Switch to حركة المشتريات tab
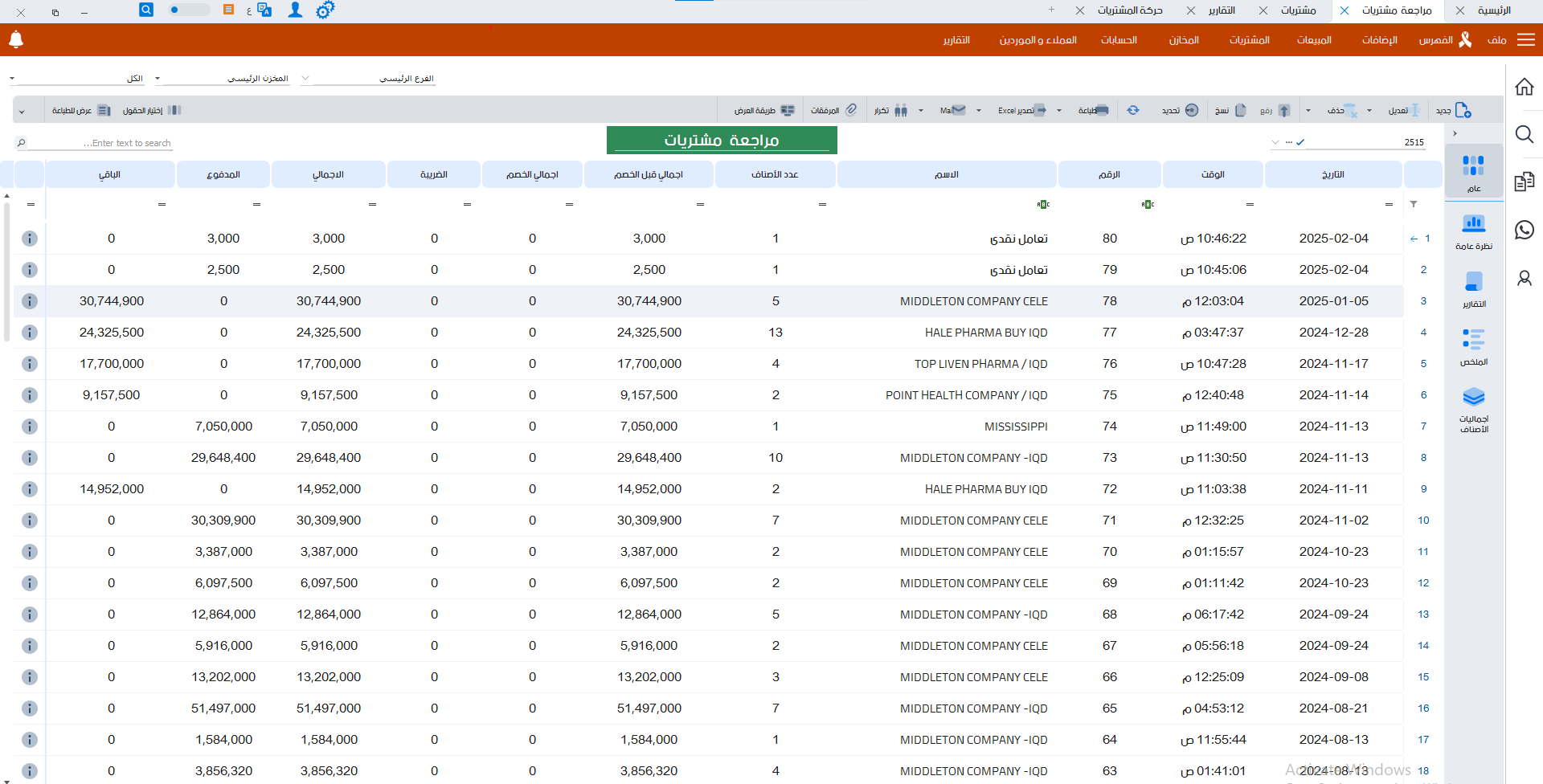 [1129, 10]
